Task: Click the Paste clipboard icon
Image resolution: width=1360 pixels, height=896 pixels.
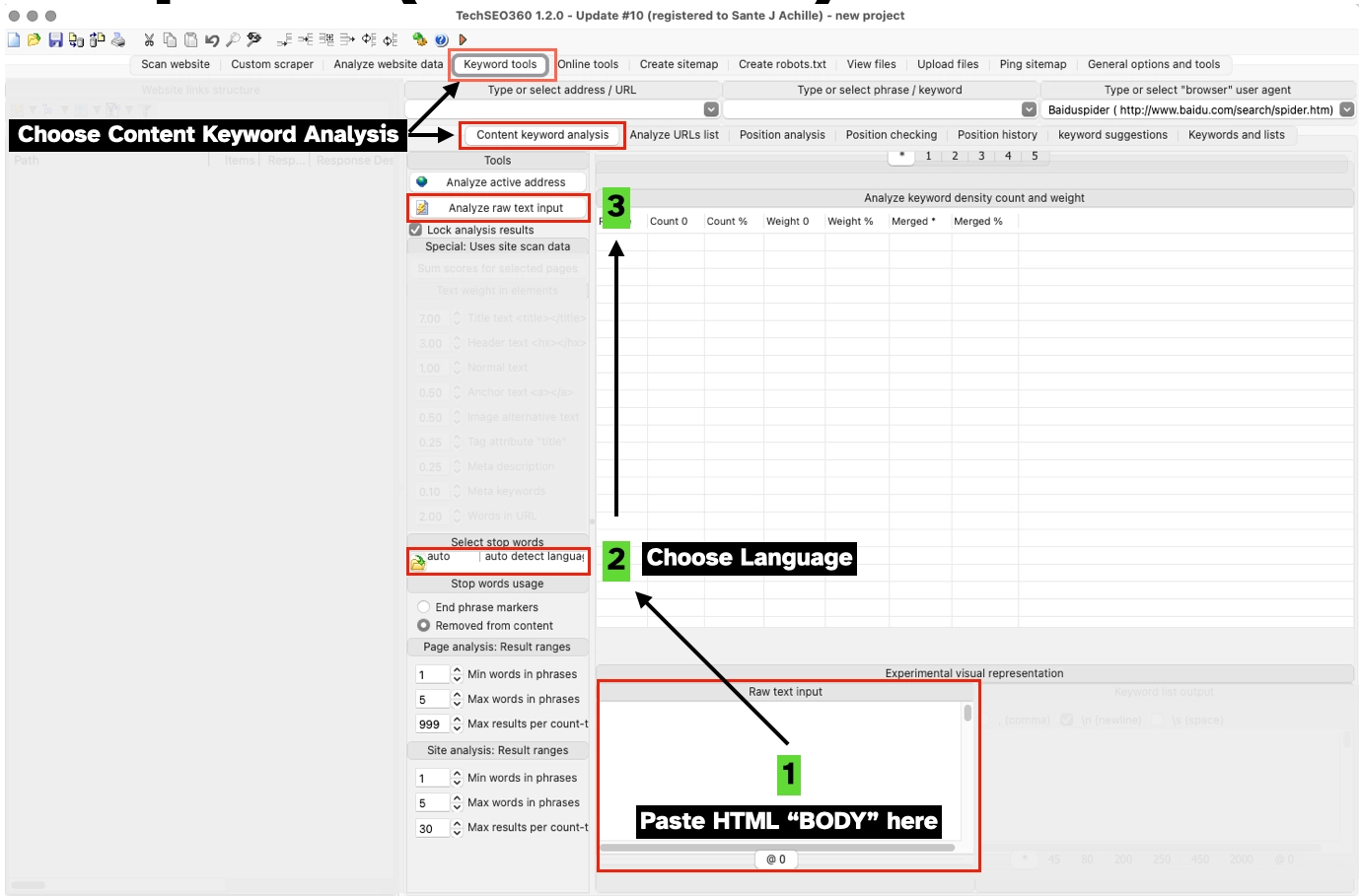Action: [191, 39]
